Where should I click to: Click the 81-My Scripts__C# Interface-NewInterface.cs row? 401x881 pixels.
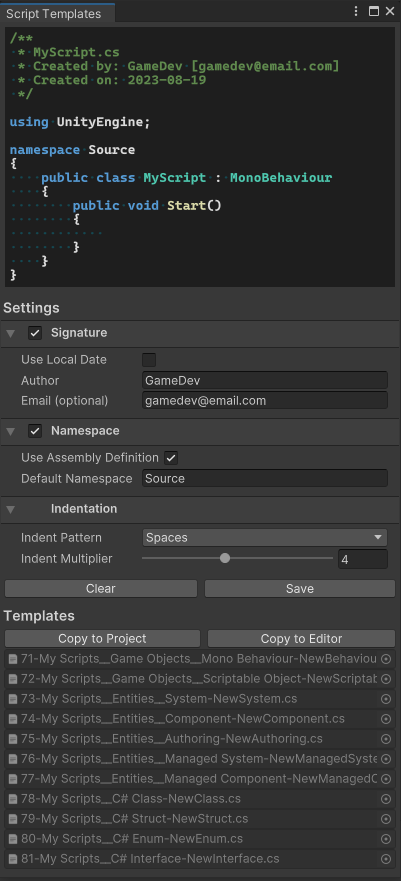[x=199, y=859]
